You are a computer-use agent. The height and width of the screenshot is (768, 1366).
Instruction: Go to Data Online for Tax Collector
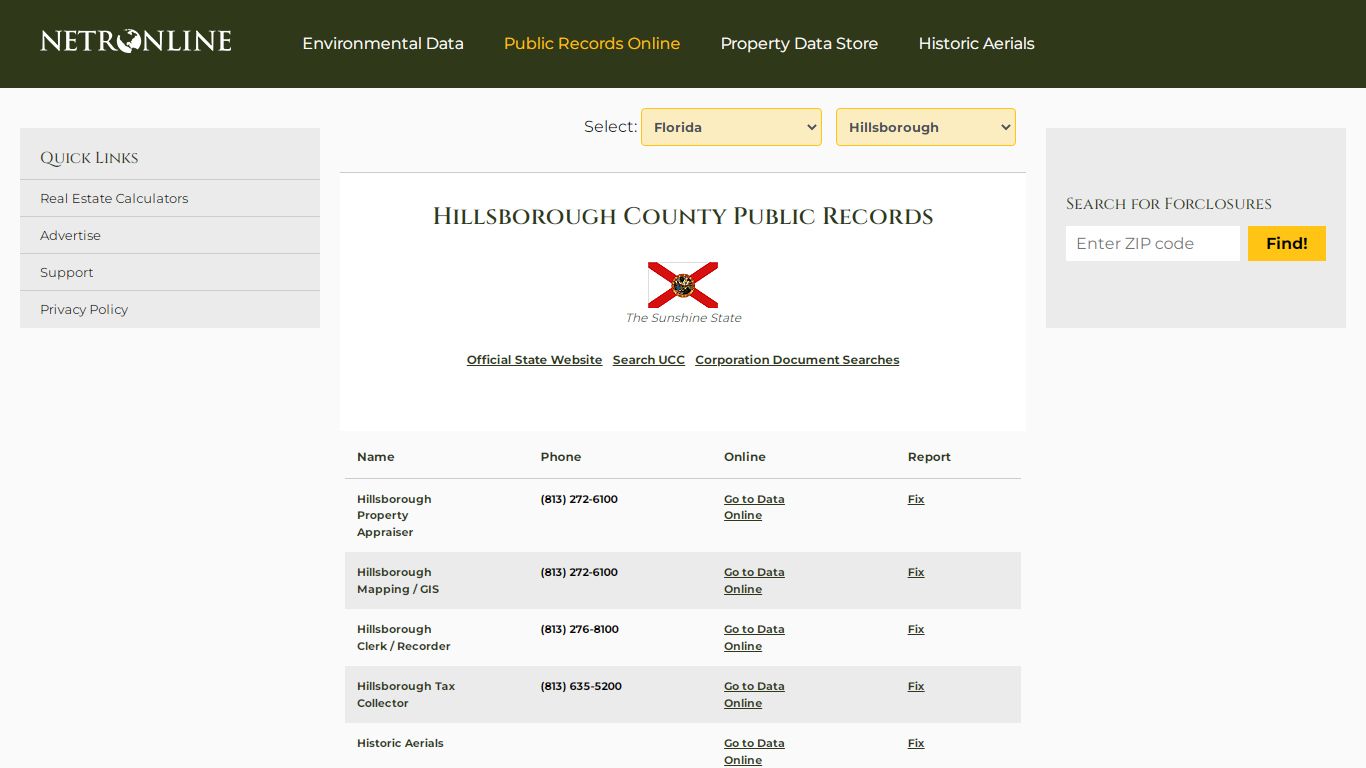(754, 695)
